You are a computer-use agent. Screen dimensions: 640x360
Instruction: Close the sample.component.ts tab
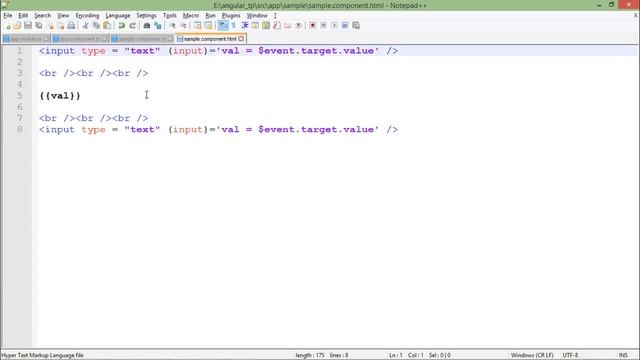pos(170,39)
